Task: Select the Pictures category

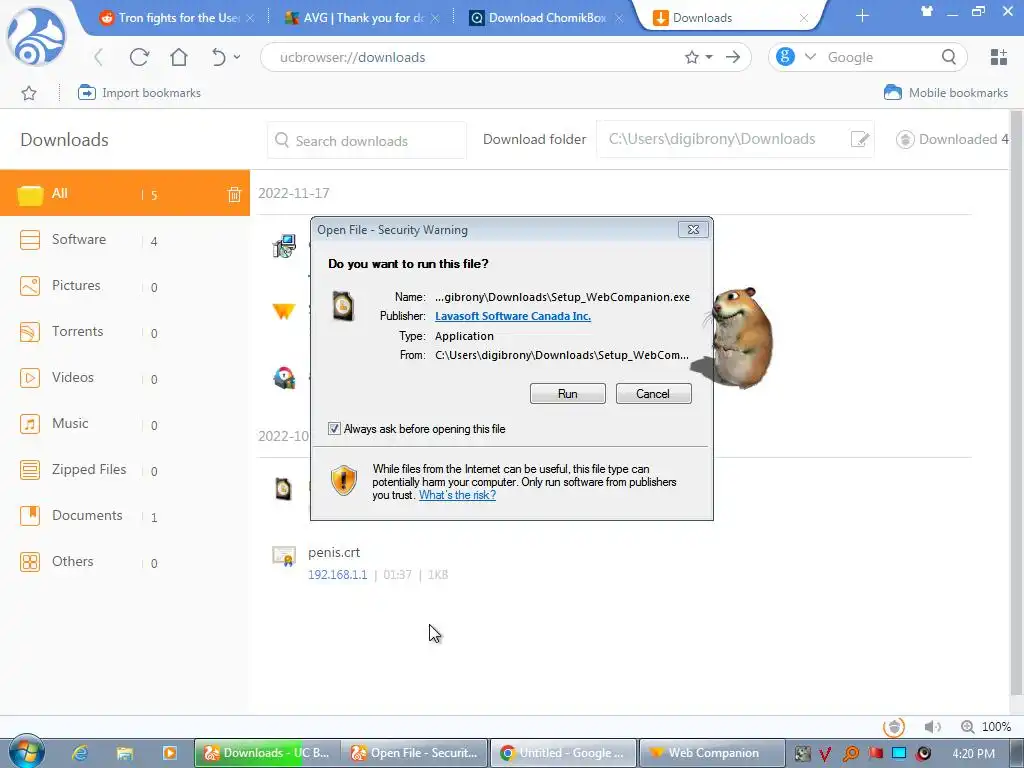Action: [125, 286]
